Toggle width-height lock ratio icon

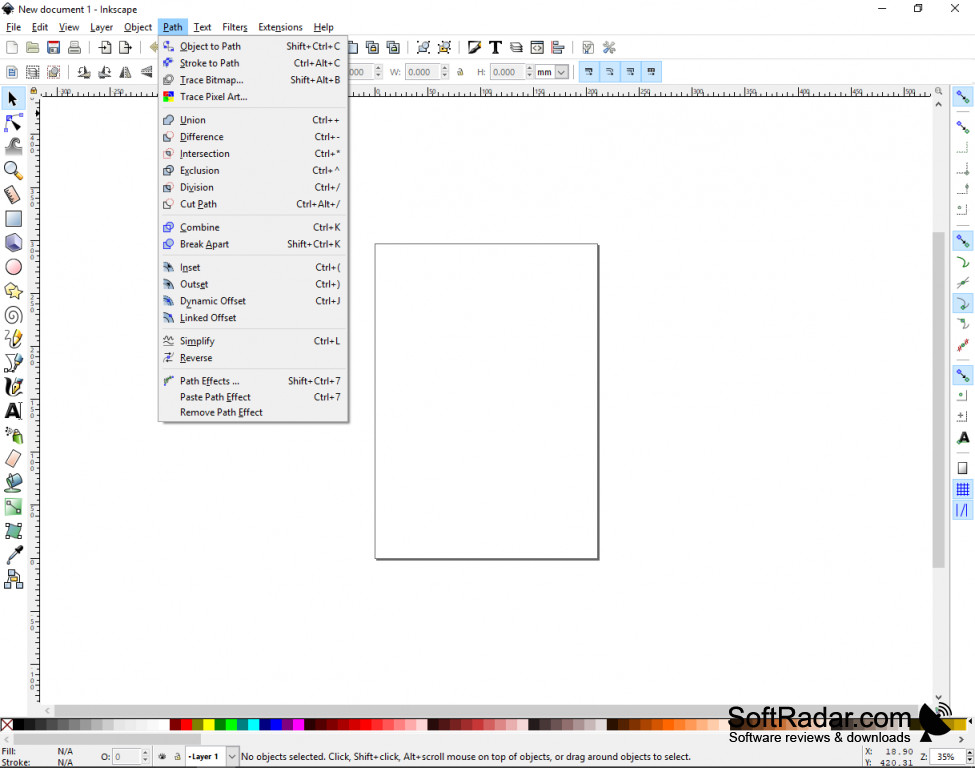point(460,72)
